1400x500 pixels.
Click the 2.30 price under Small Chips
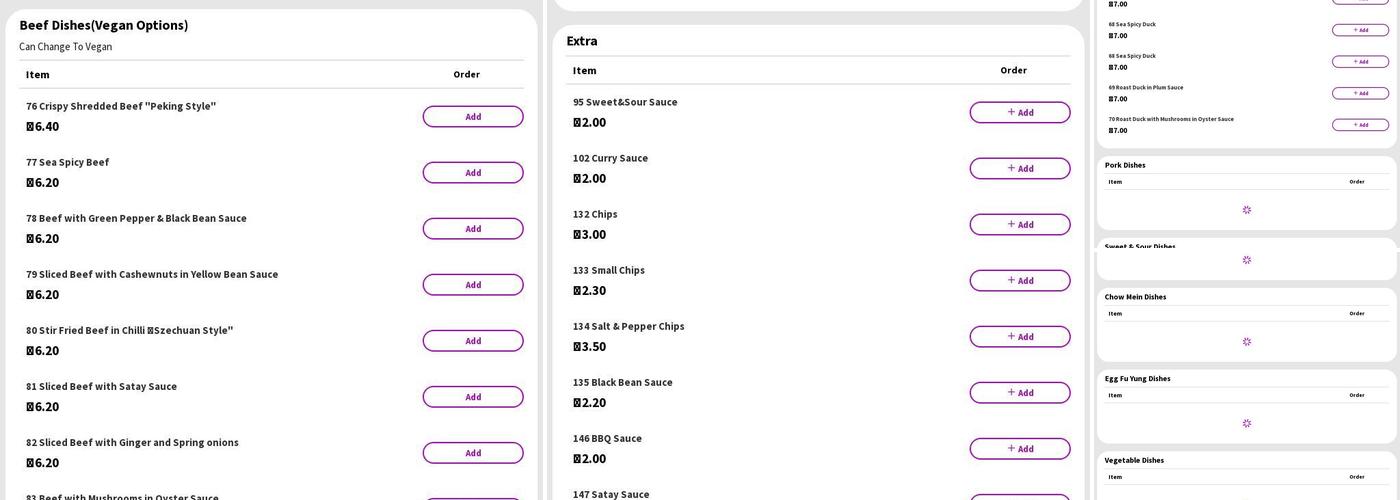click(x=590, y=290)
